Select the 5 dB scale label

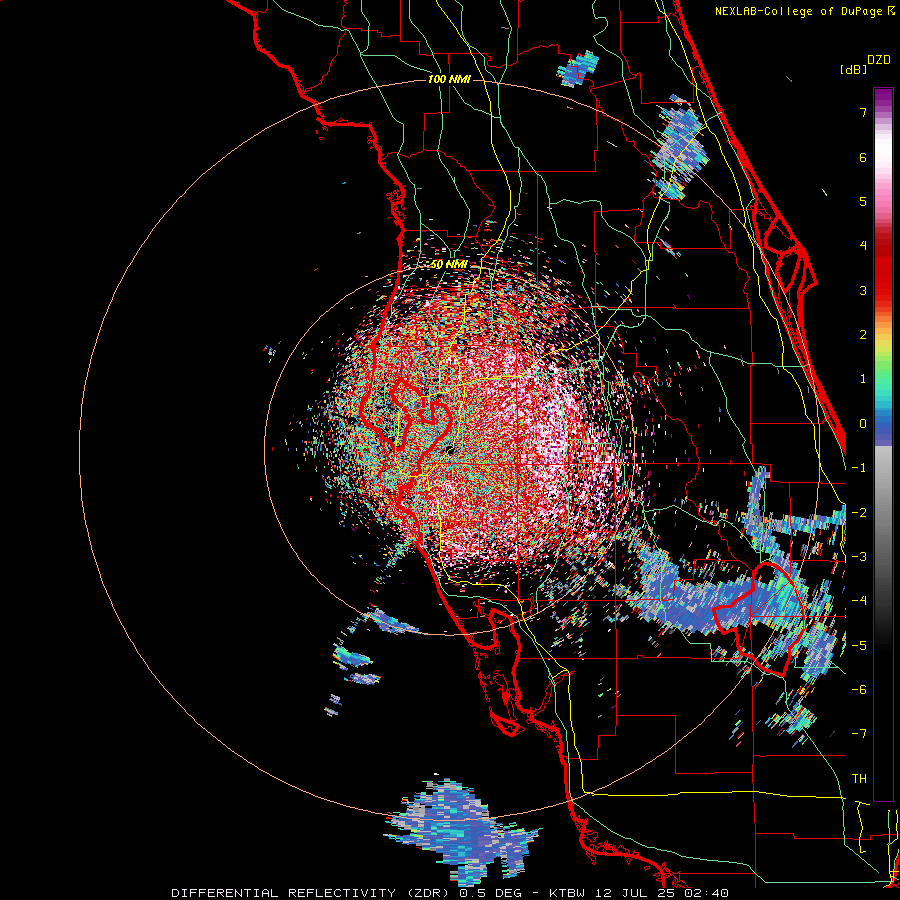(x=863, y=201)
